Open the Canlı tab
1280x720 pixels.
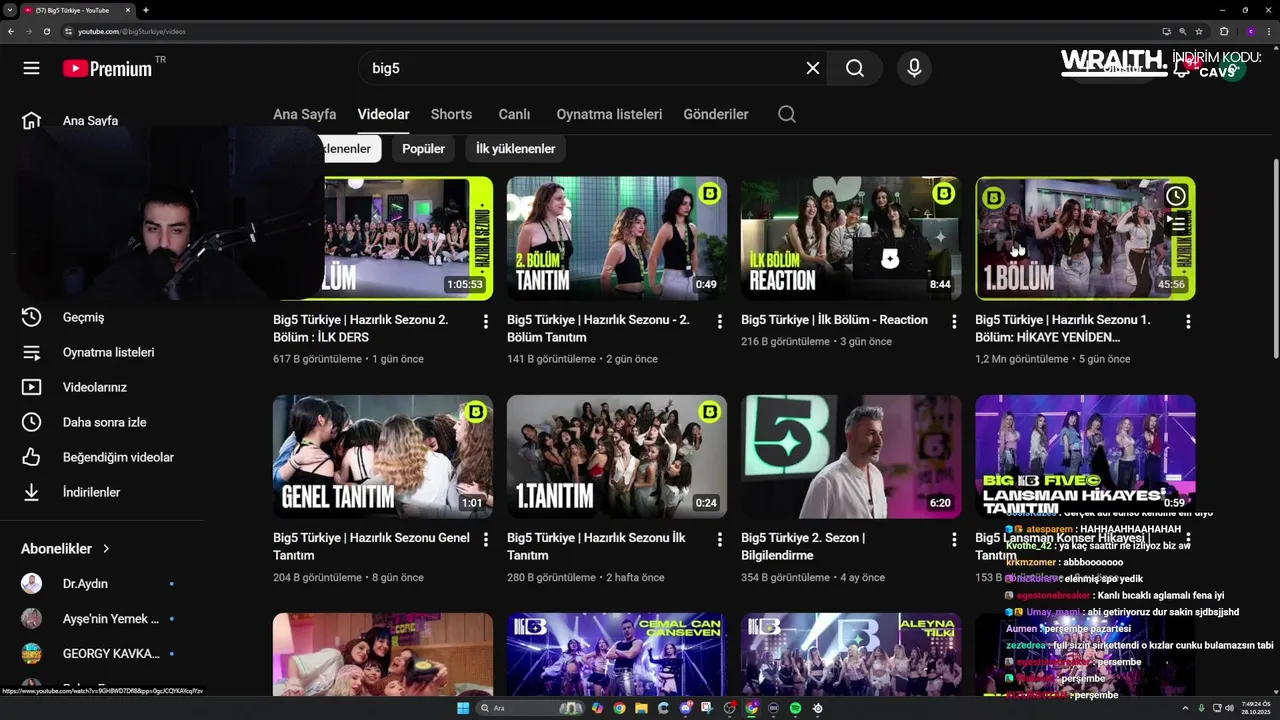(x=514, y=114)
